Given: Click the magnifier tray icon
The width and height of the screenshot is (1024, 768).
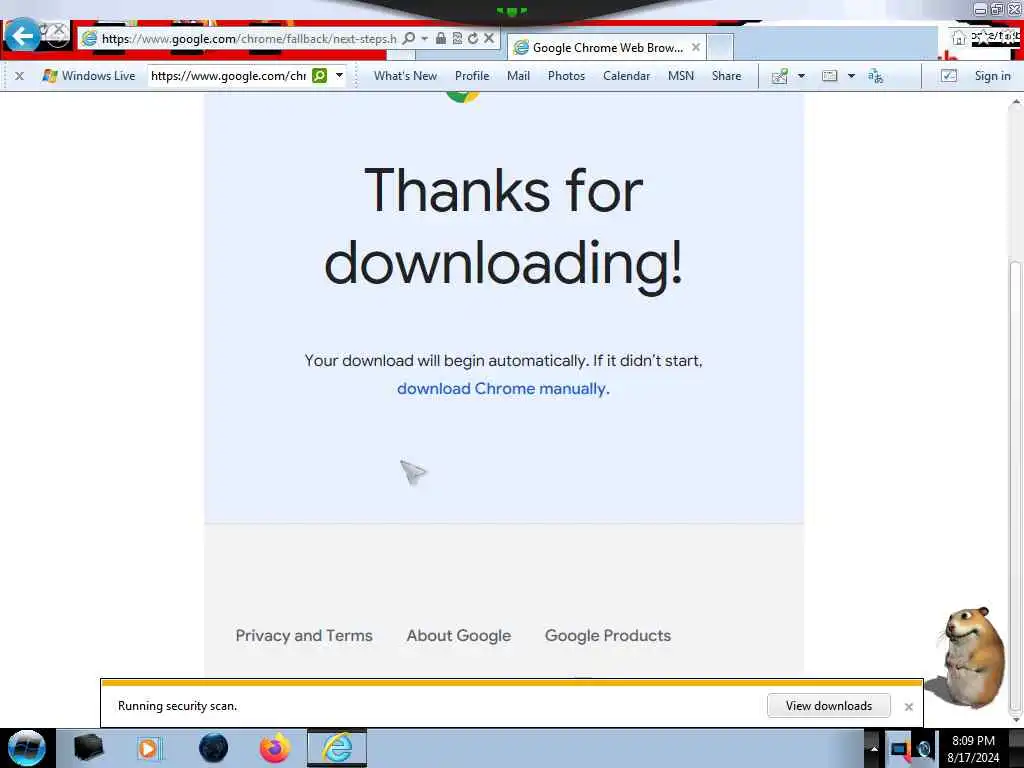Looking at the screenshot, I should click(924, 750).
